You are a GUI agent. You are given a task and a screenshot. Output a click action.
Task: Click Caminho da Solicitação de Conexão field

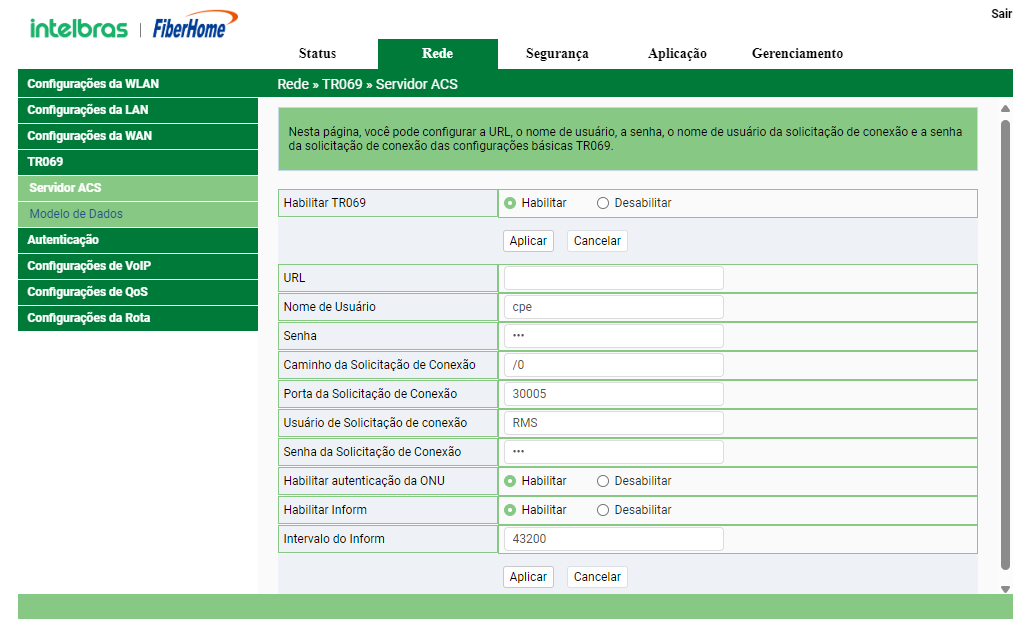coord(613,365)
